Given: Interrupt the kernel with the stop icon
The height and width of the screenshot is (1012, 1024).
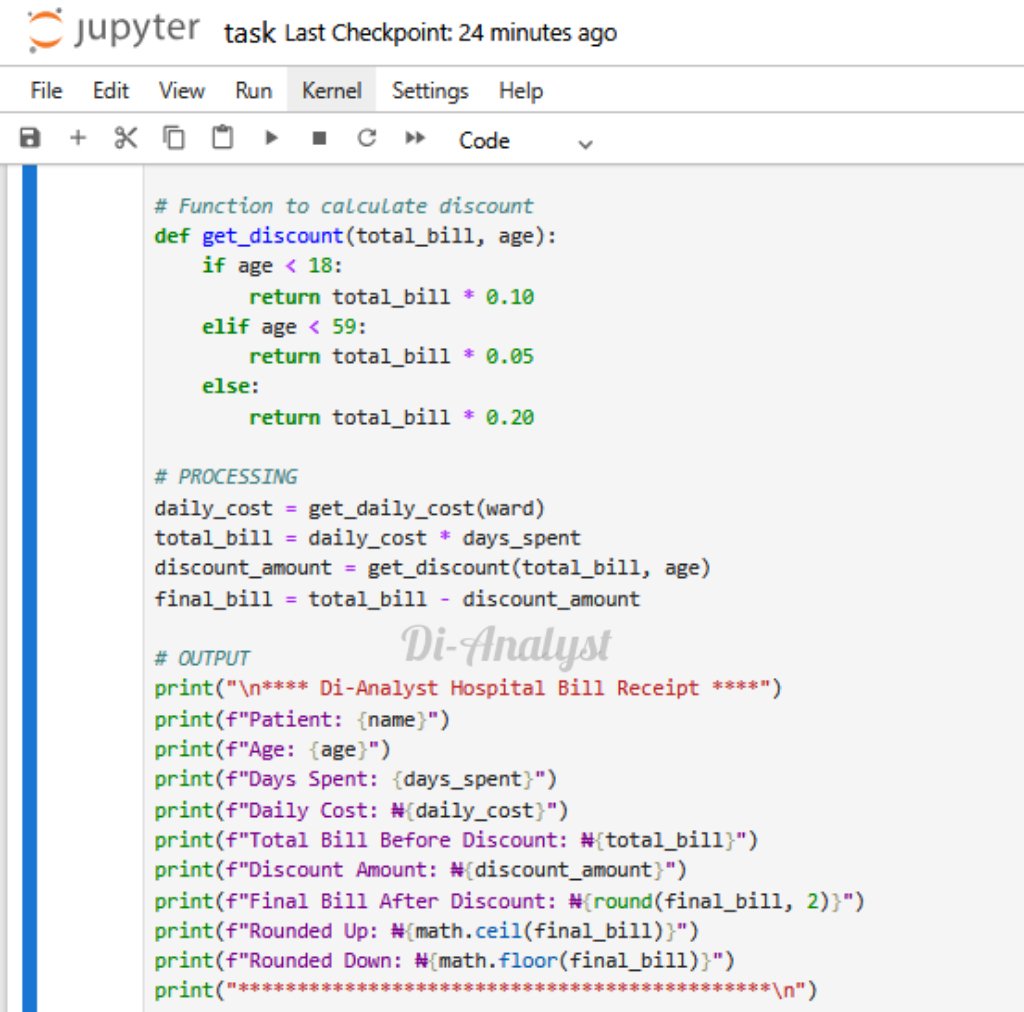Looking at the screenshot, I should (319, 138).
